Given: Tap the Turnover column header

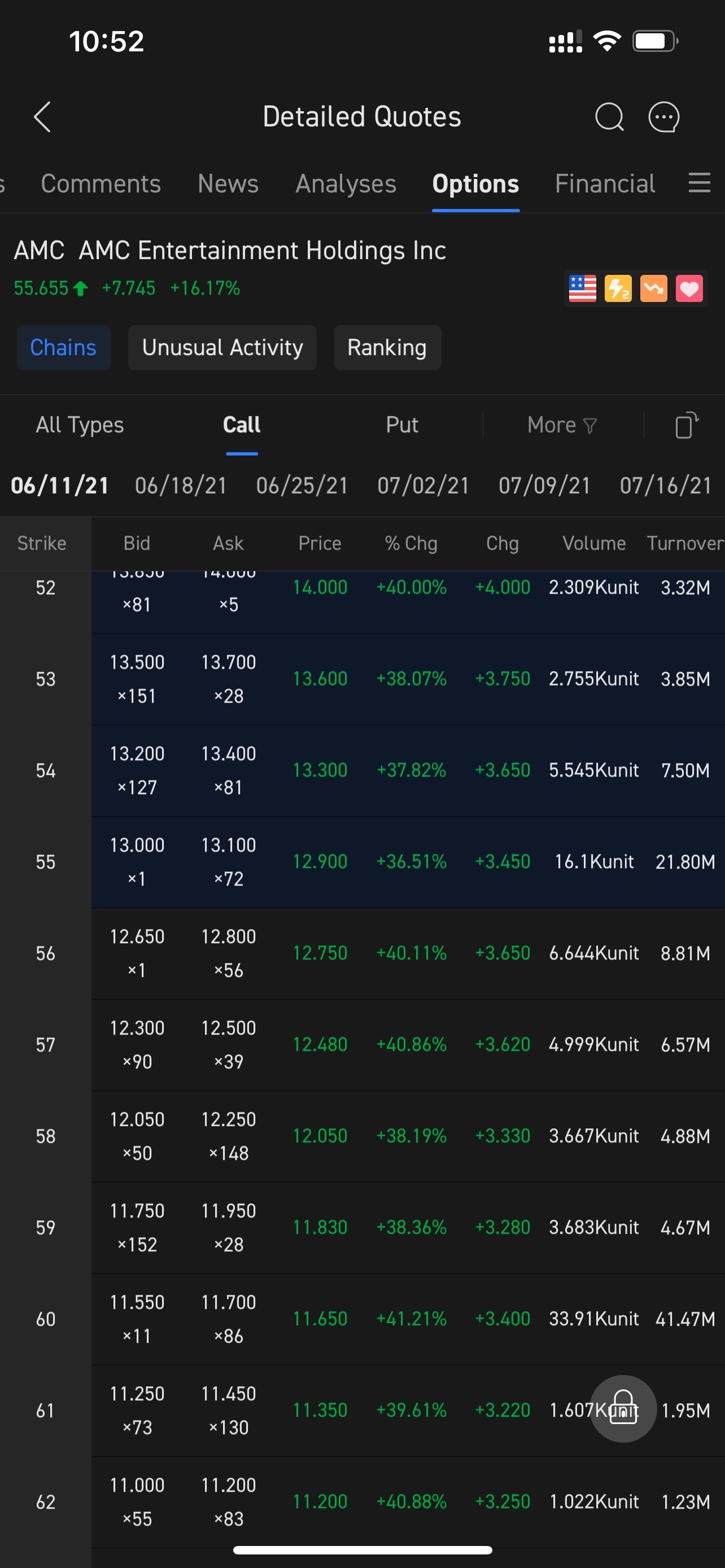Looking at the screenshot, I should pos(685,543).
